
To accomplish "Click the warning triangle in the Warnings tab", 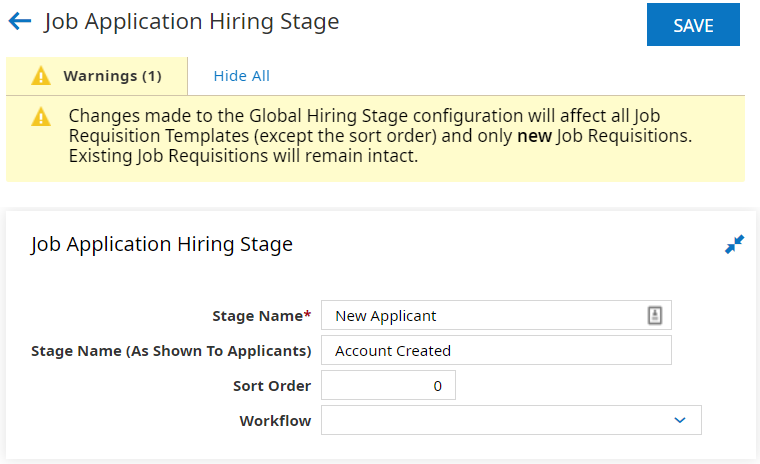I will coord(40,76).
